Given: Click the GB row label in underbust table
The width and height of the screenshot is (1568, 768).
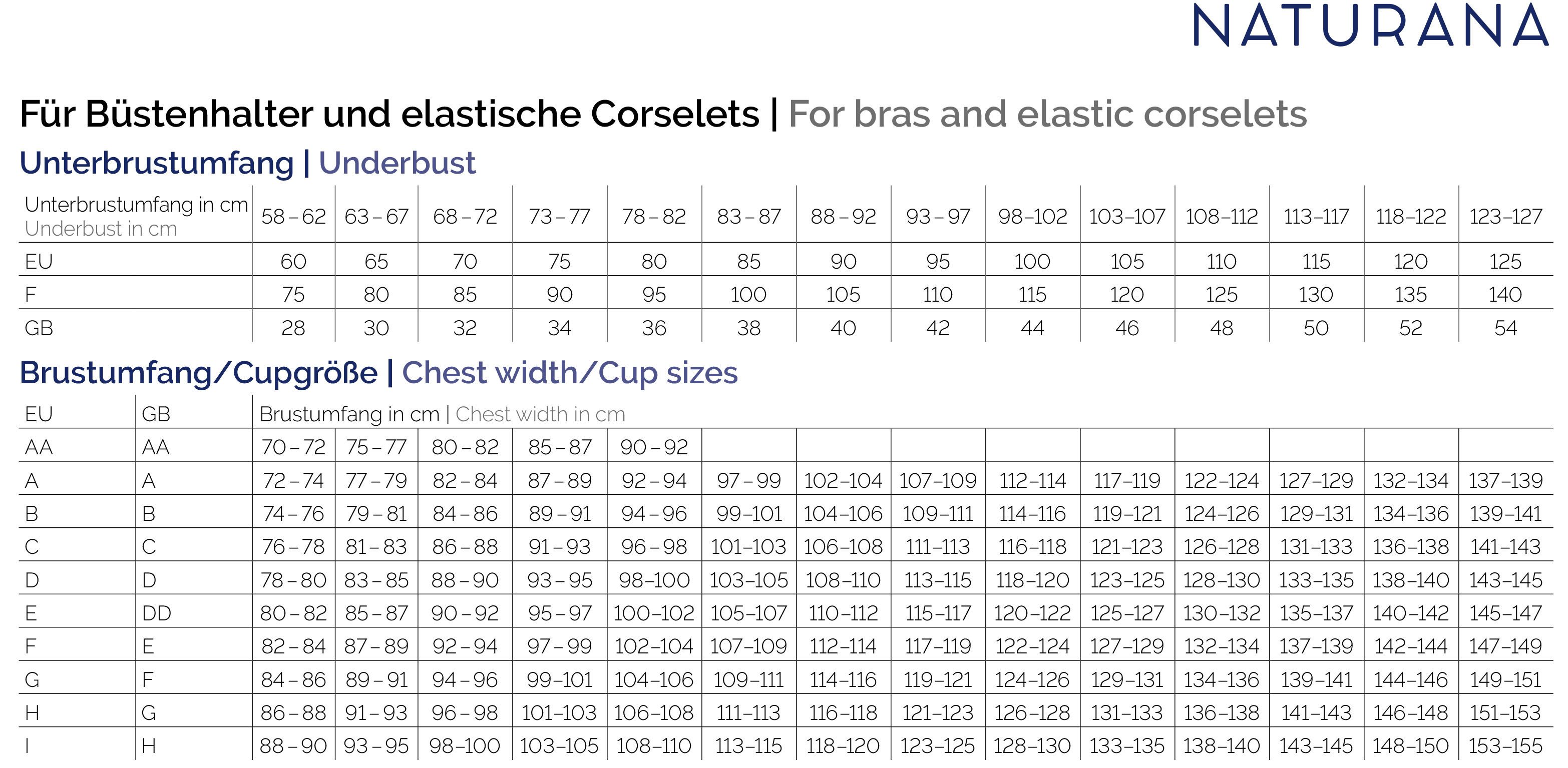Looking at the screenshot, I should coord(39,328).
